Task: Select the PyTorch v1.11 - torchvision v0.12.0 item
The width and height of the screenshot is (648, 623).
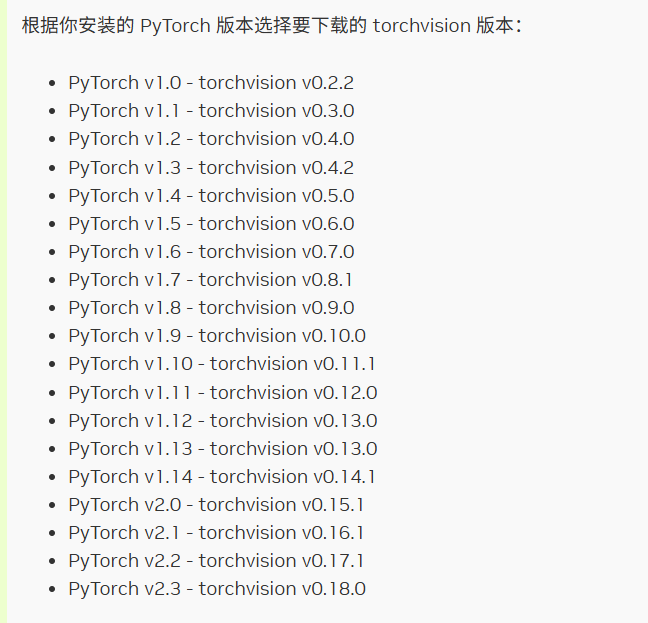Action: [223, 393]
